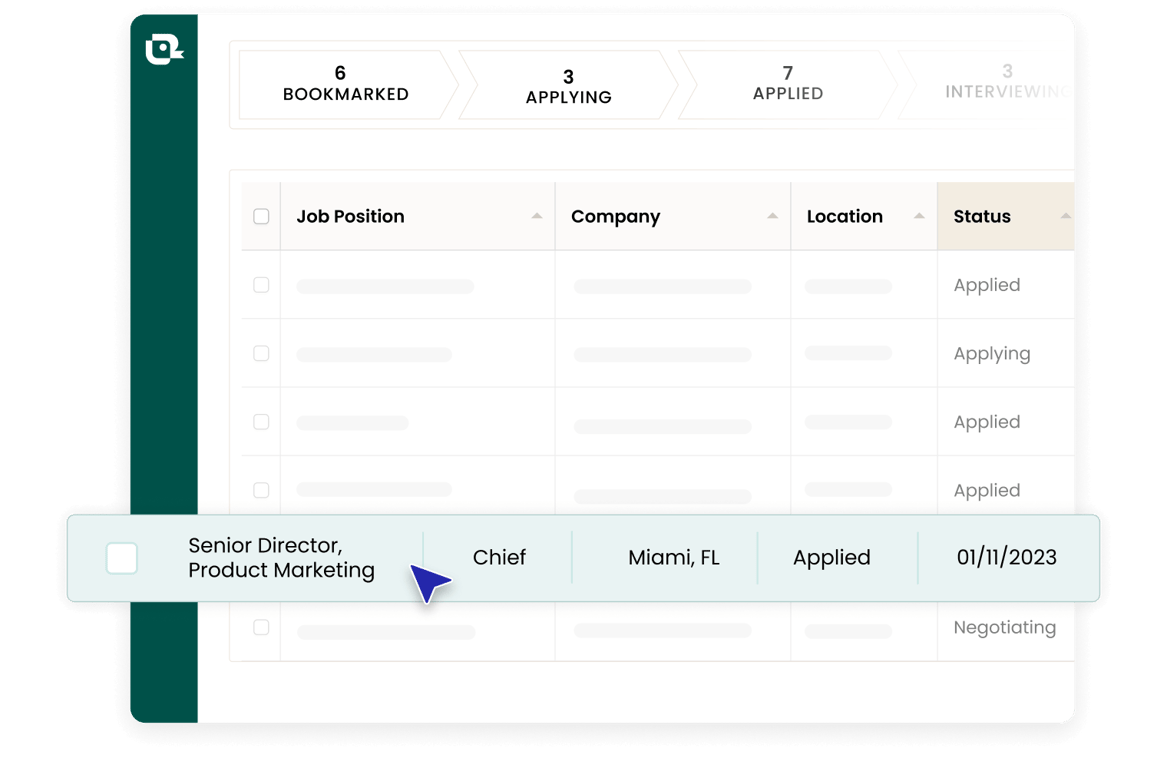Screen dimensions: 1167x768
Task: Sort by the Company column arrow
Action: click(x=773, y=216)
